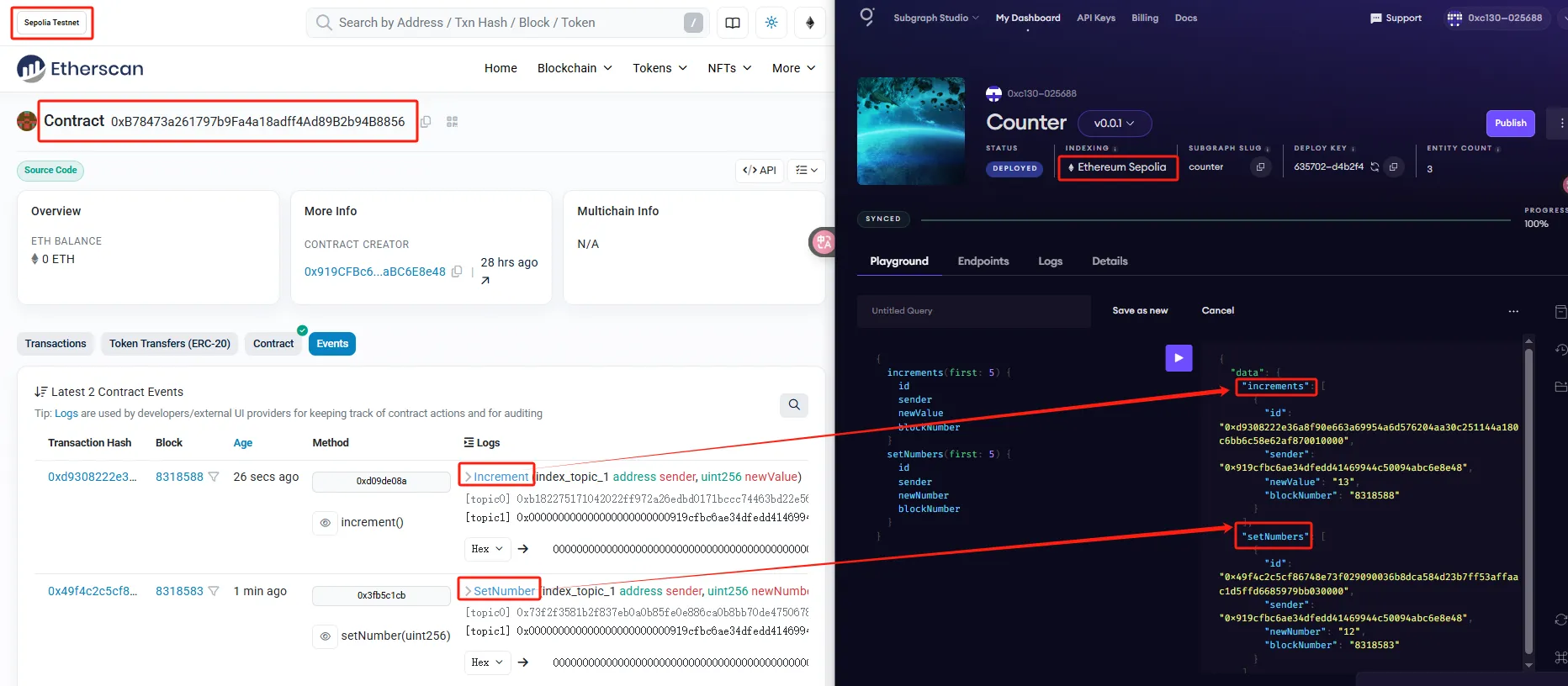Switch to Token Transfers (ERC-20) tab
Screen dimensions: 1568x686
click(170, 344)
